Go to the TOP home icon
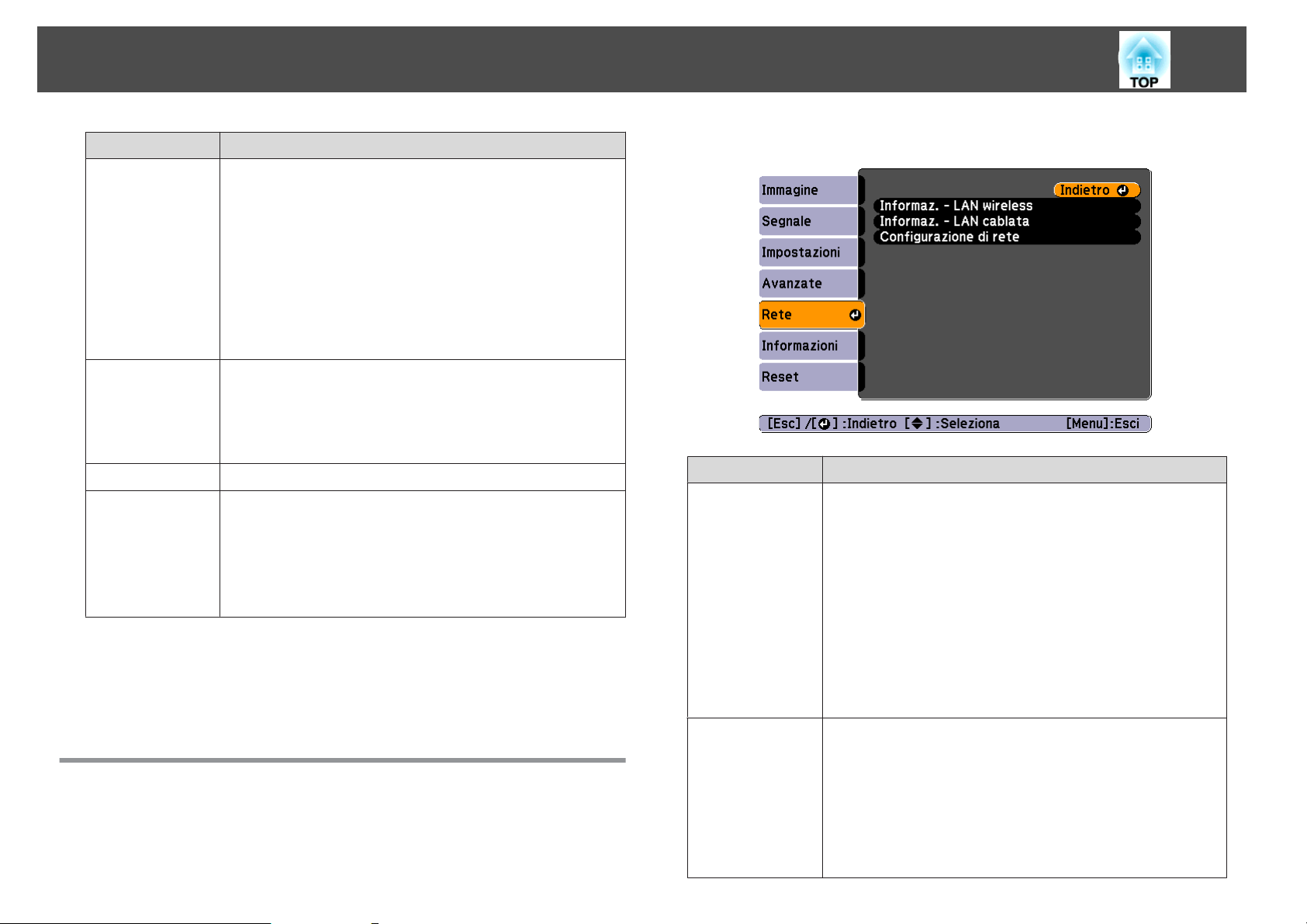 click(1144, 60)
